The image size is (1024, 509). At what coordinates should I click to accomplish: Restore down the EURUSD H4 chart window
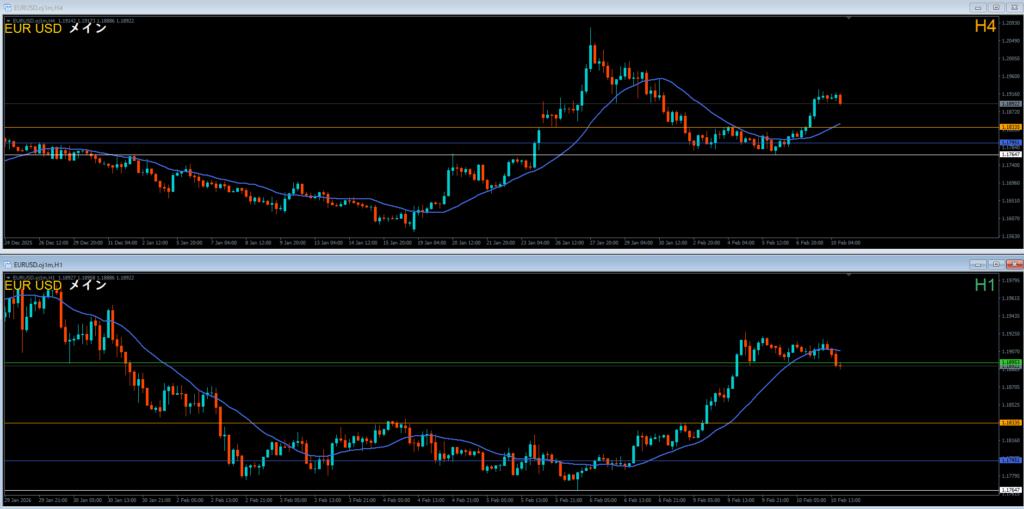pos(996,7)
